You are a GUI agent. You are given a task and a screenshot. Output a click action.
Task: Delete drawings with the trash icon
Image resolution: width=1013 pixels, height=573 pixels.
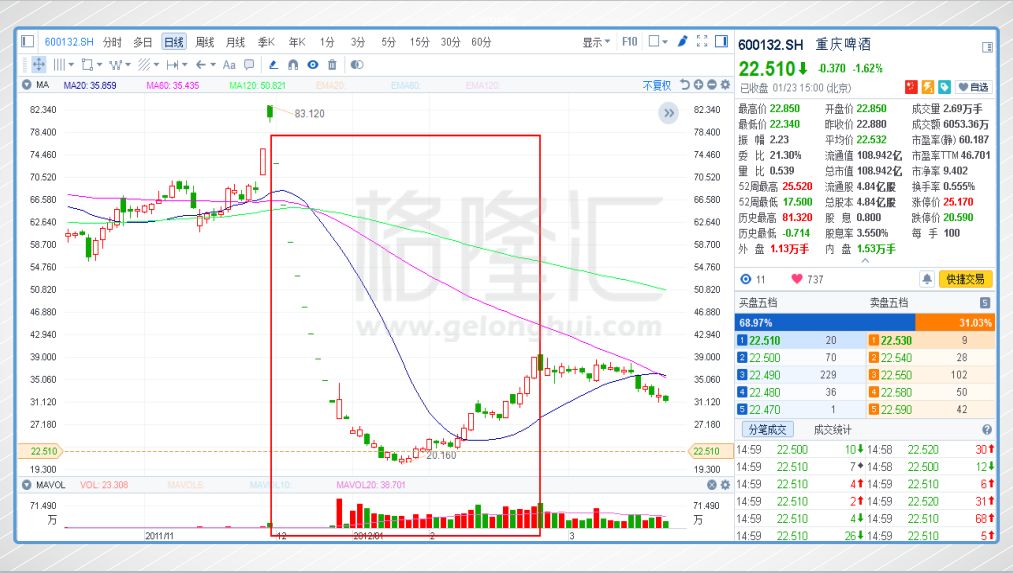pyautogui.click(x=332, y=65)
